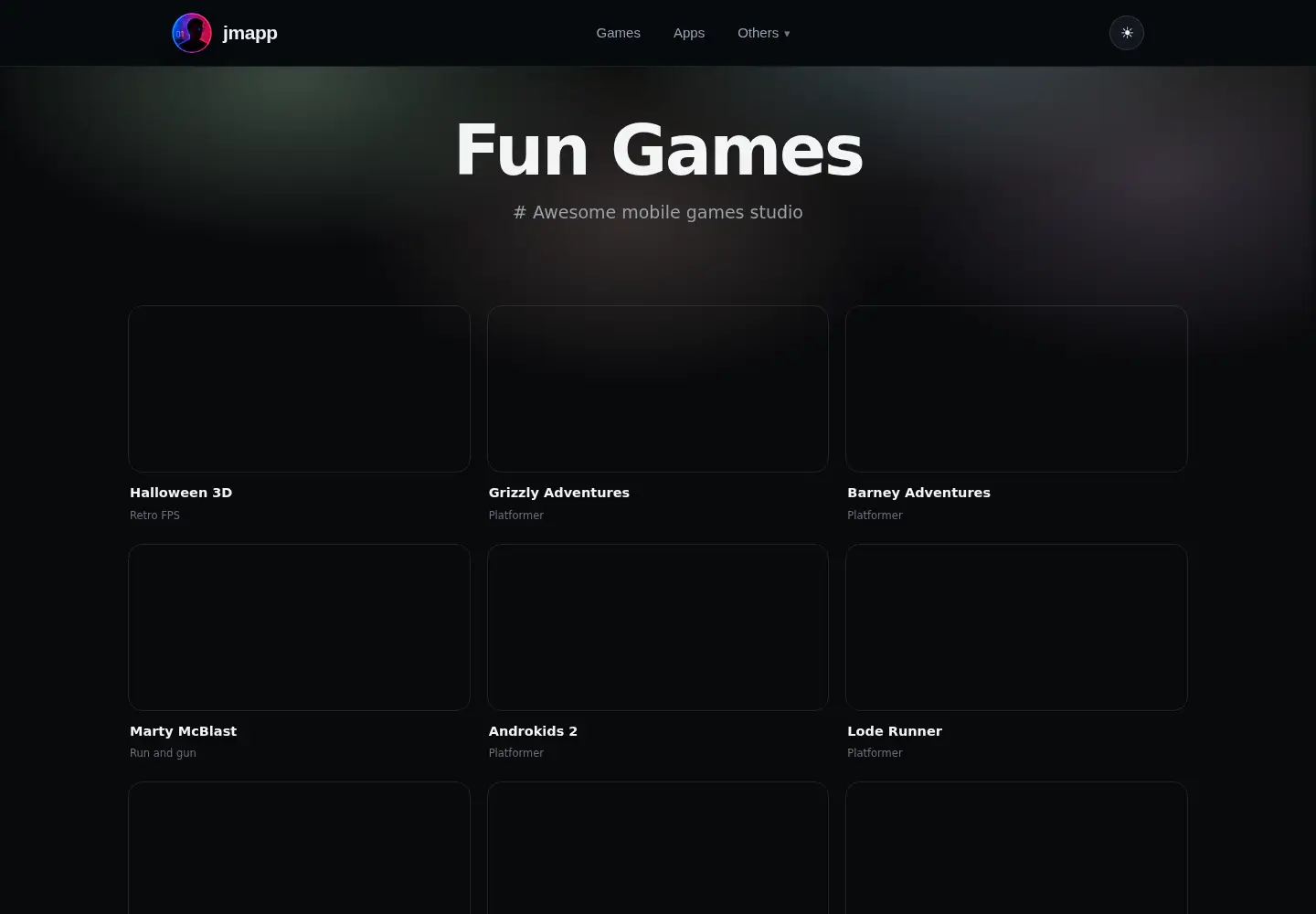Open the Androkids 2 thumbnail card

[658, 627]
